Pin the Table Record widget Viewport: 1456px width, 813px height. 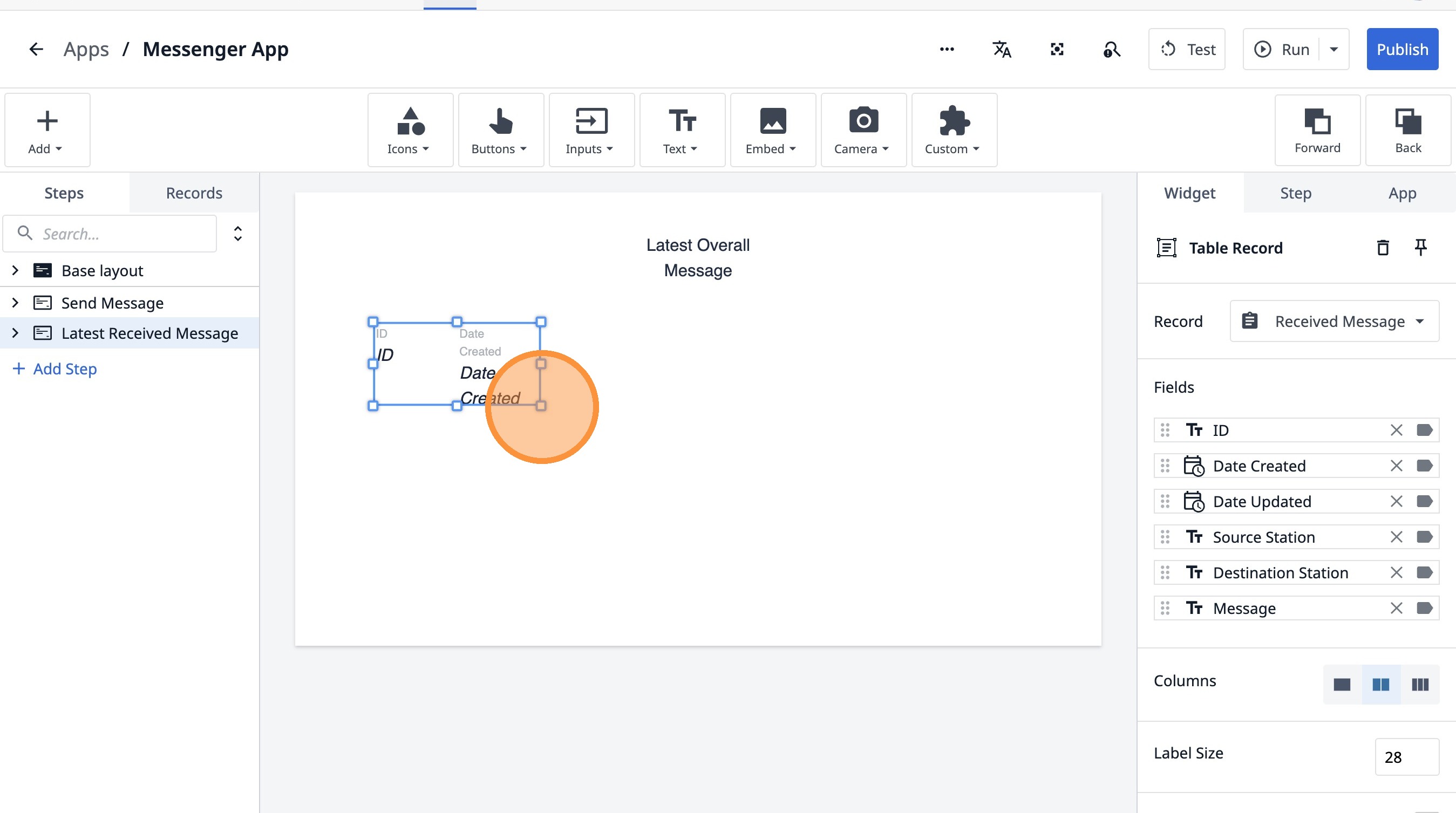click(1420, 248)
